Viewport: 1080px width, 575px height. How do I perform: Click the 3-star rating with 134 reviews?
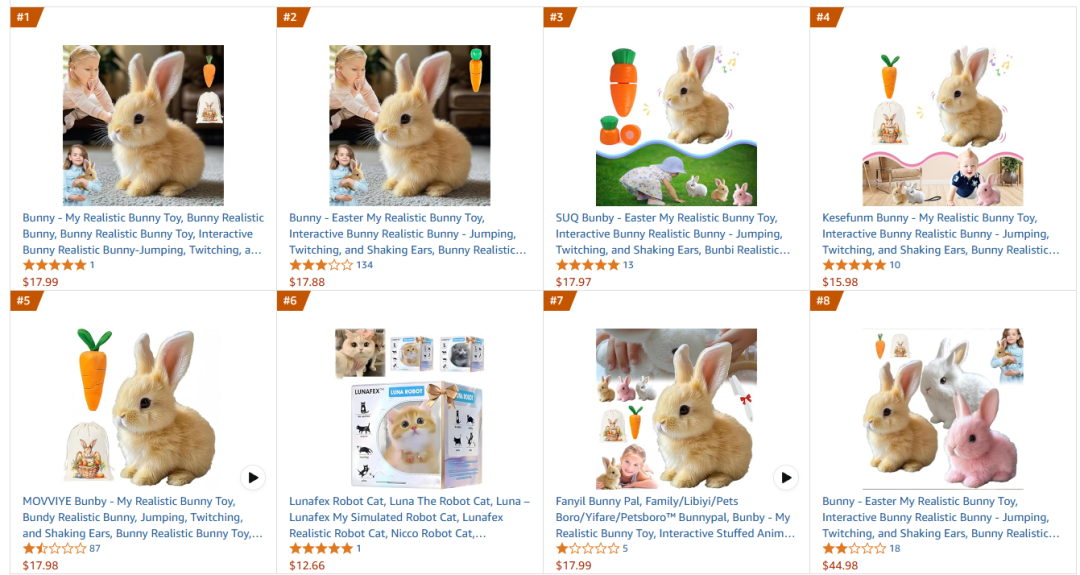click(x=321, y=265)
